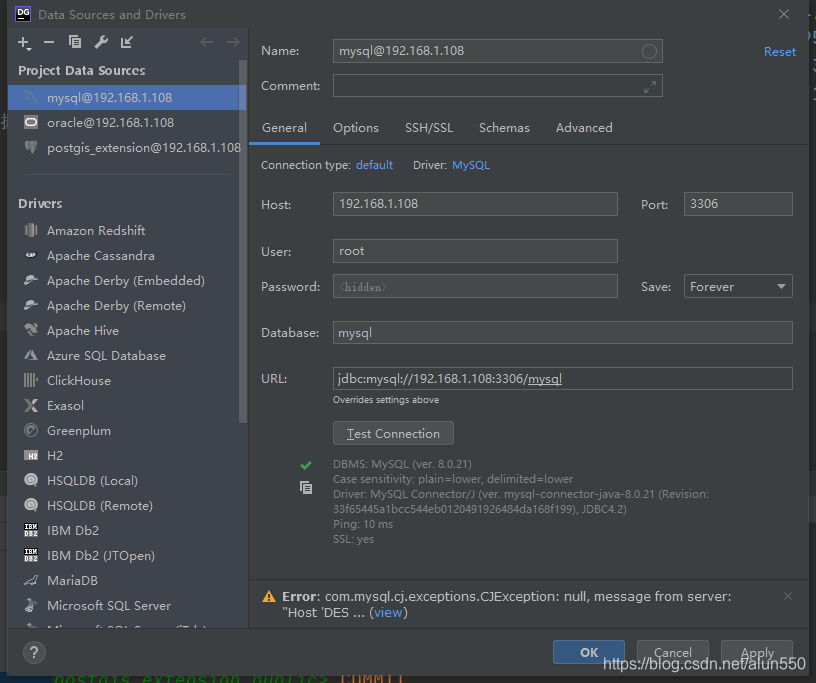Select mysql@192.168.1.108 data source

[127, 97]
